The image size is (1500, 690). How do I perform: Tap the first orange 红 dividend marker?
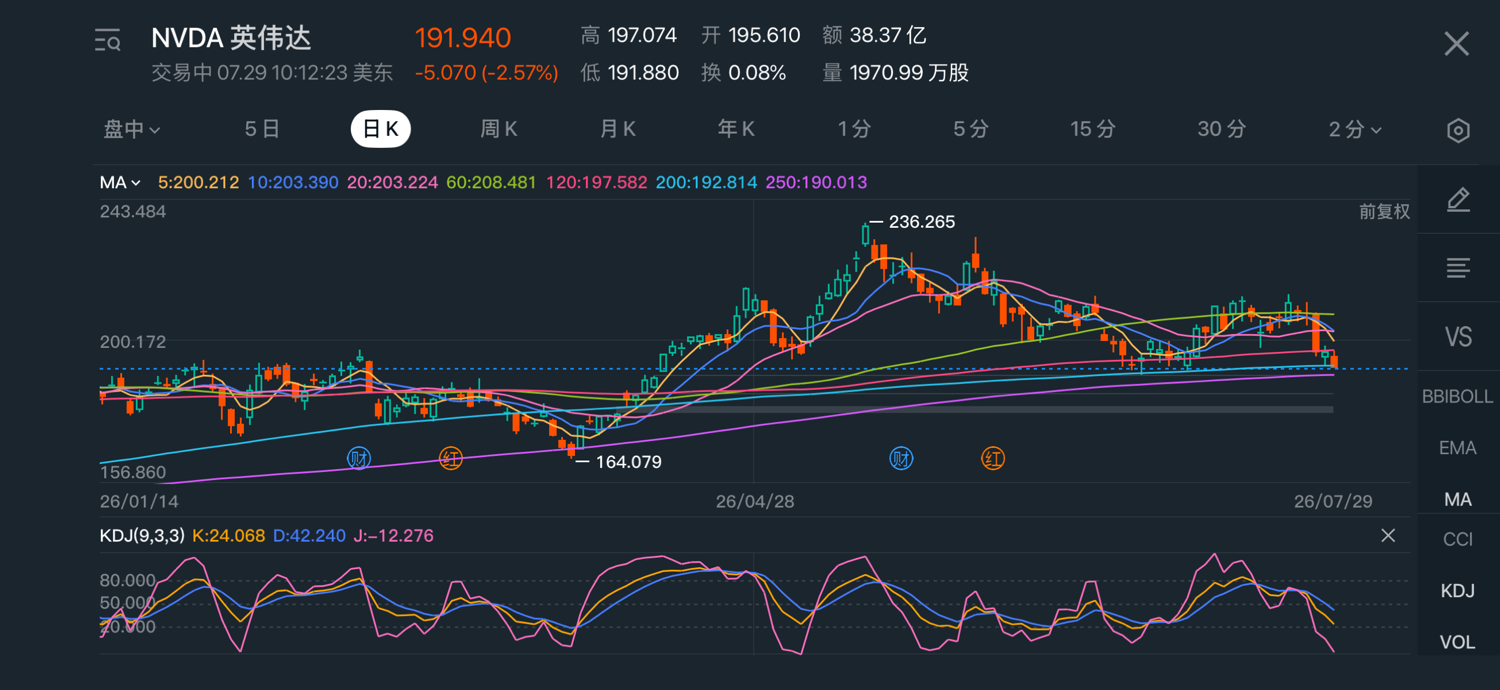click(x=451, y=459)
